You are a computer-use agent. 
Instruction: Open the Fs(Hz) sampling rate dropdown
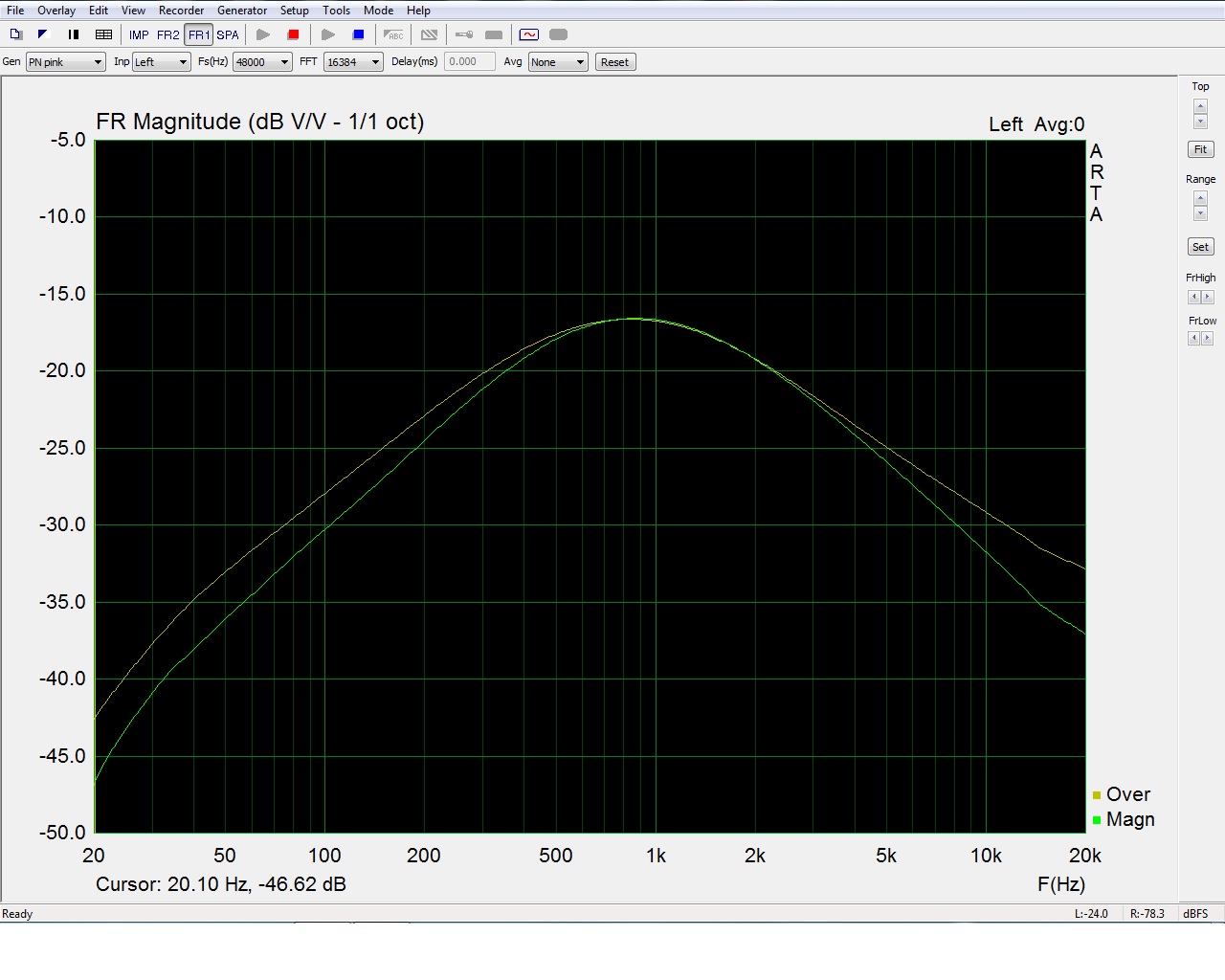(x=262, y=62)
